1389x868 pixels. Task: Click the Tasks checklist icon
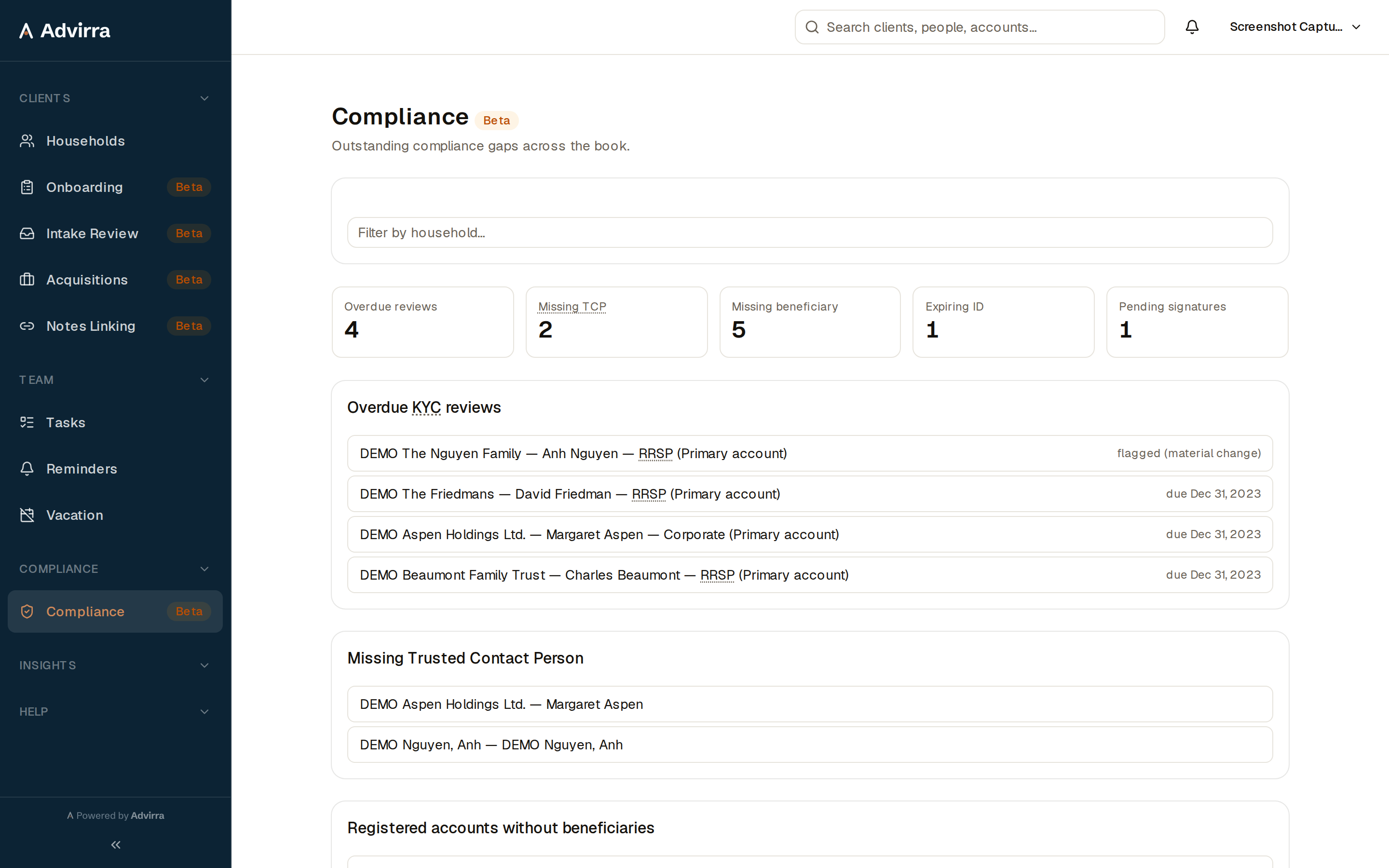(27, 422)
